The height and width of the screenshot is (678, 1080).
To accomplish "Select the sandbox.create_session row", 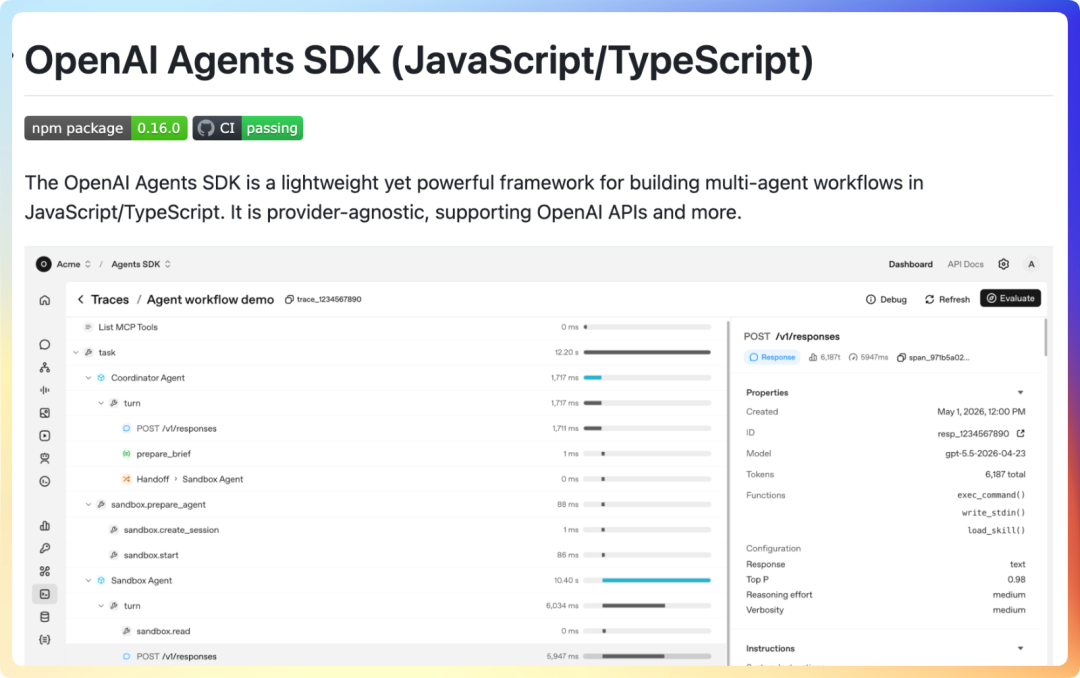I will click(x=397, y=530).
